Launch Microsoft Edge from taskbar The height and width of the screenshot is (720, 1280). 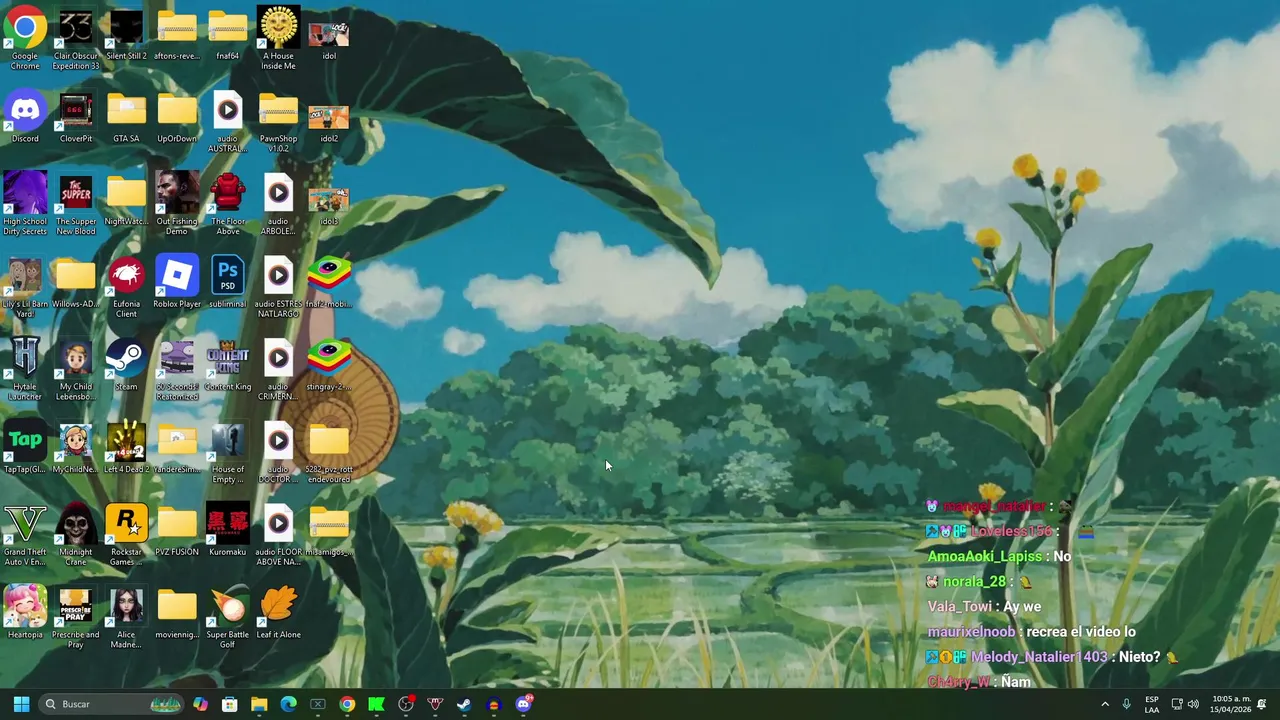click(x=288, y=704)
